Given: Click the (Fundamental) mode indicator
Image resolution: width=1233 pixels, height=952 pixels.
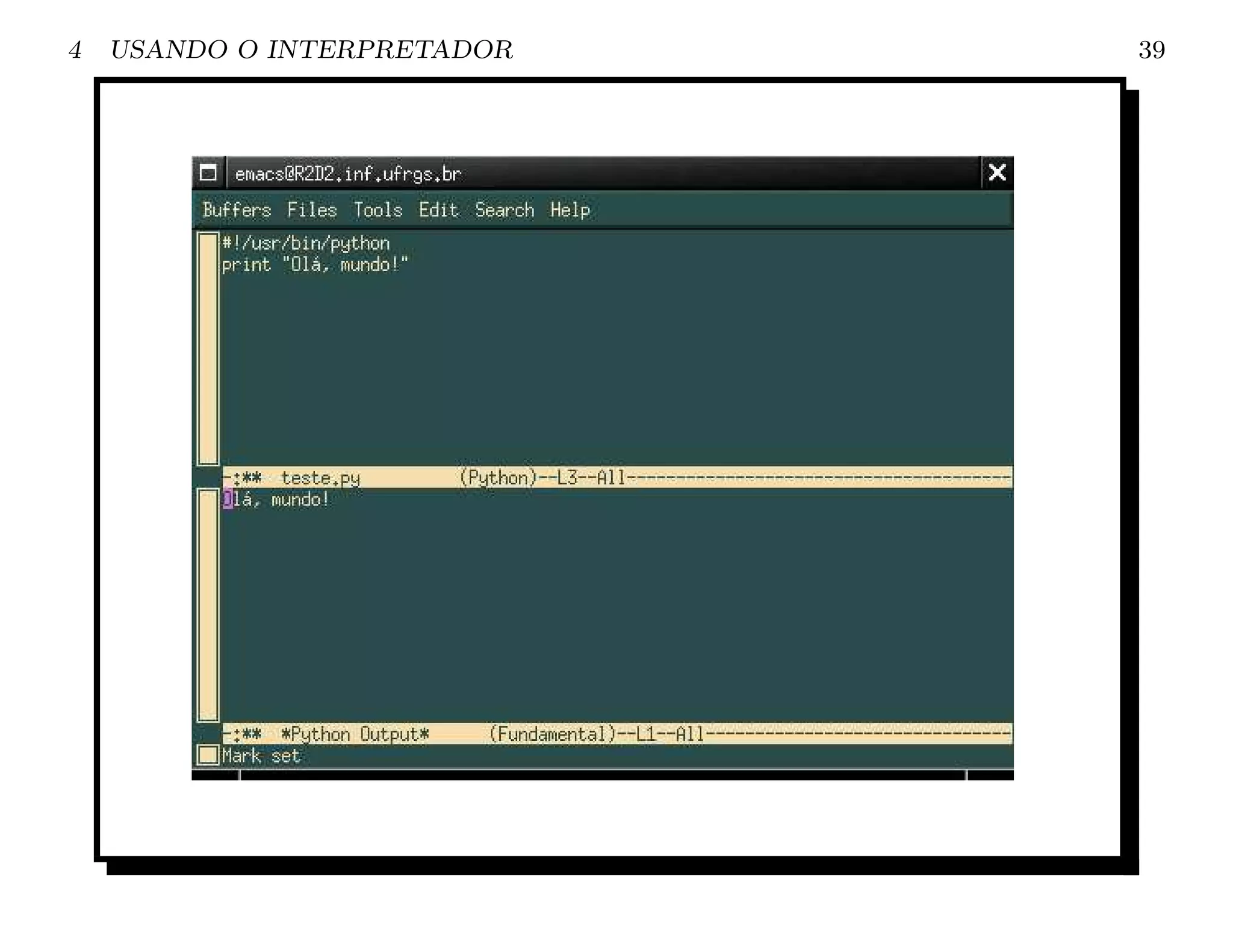Looking at the screenshot, I should tap(552, 734).
